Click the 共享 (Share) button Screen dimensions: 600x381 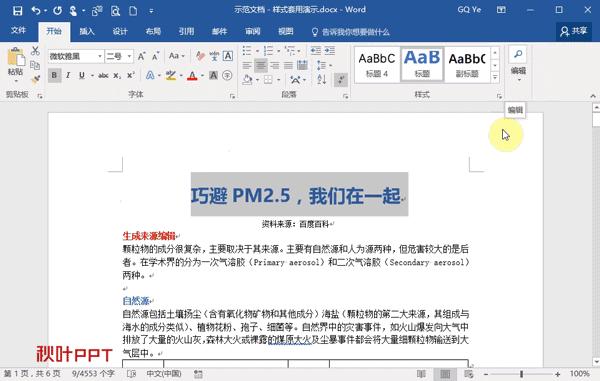click(574, 31)
